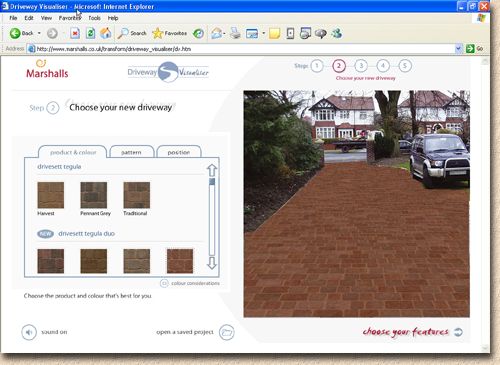Screen dimensions: 500x365
Task: Open the Favorites menu
Action: (70, 18)
